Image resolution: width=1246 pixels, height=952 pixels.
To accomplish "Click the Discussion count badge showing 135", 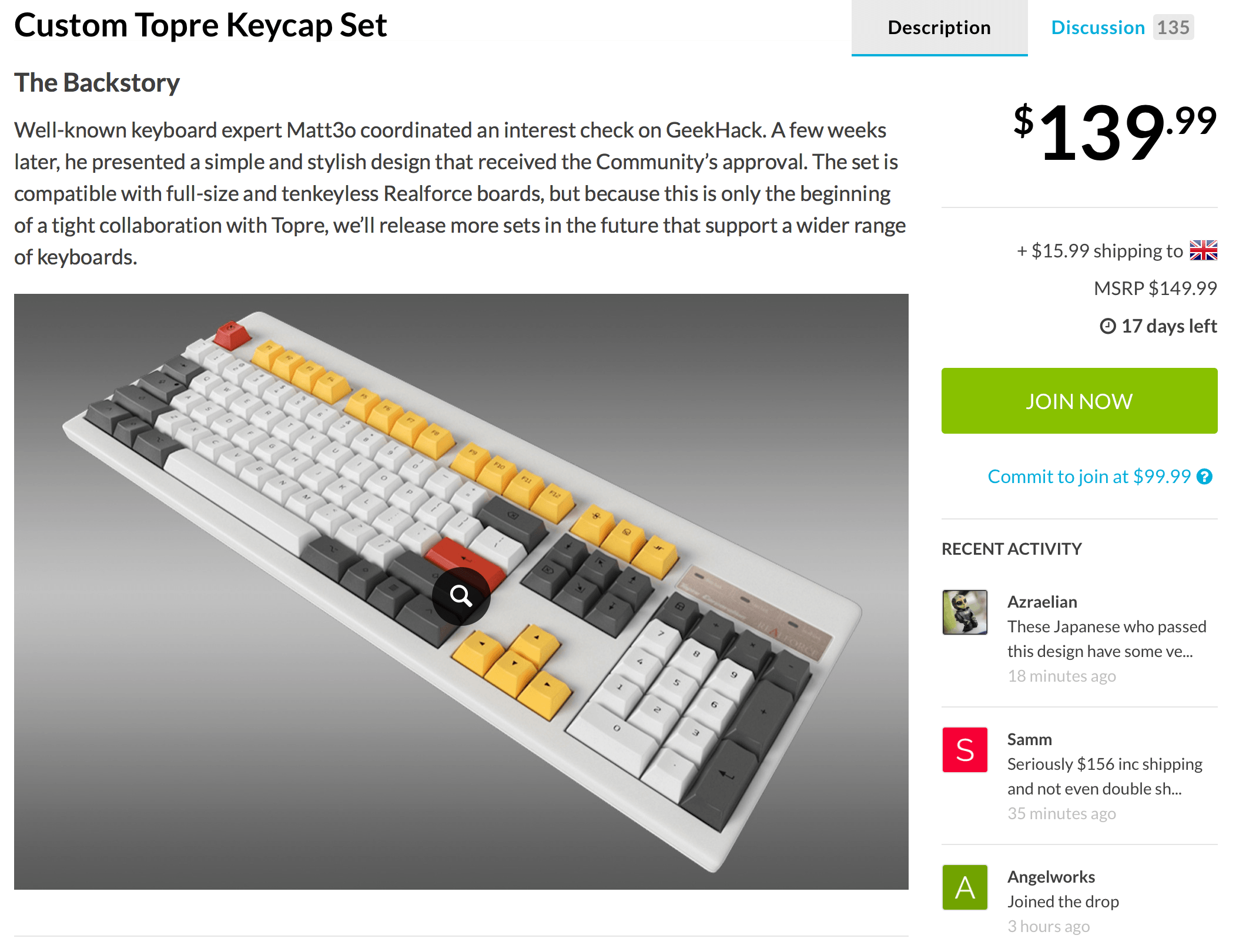I will pyautogui.click(x=1173, y=27).
